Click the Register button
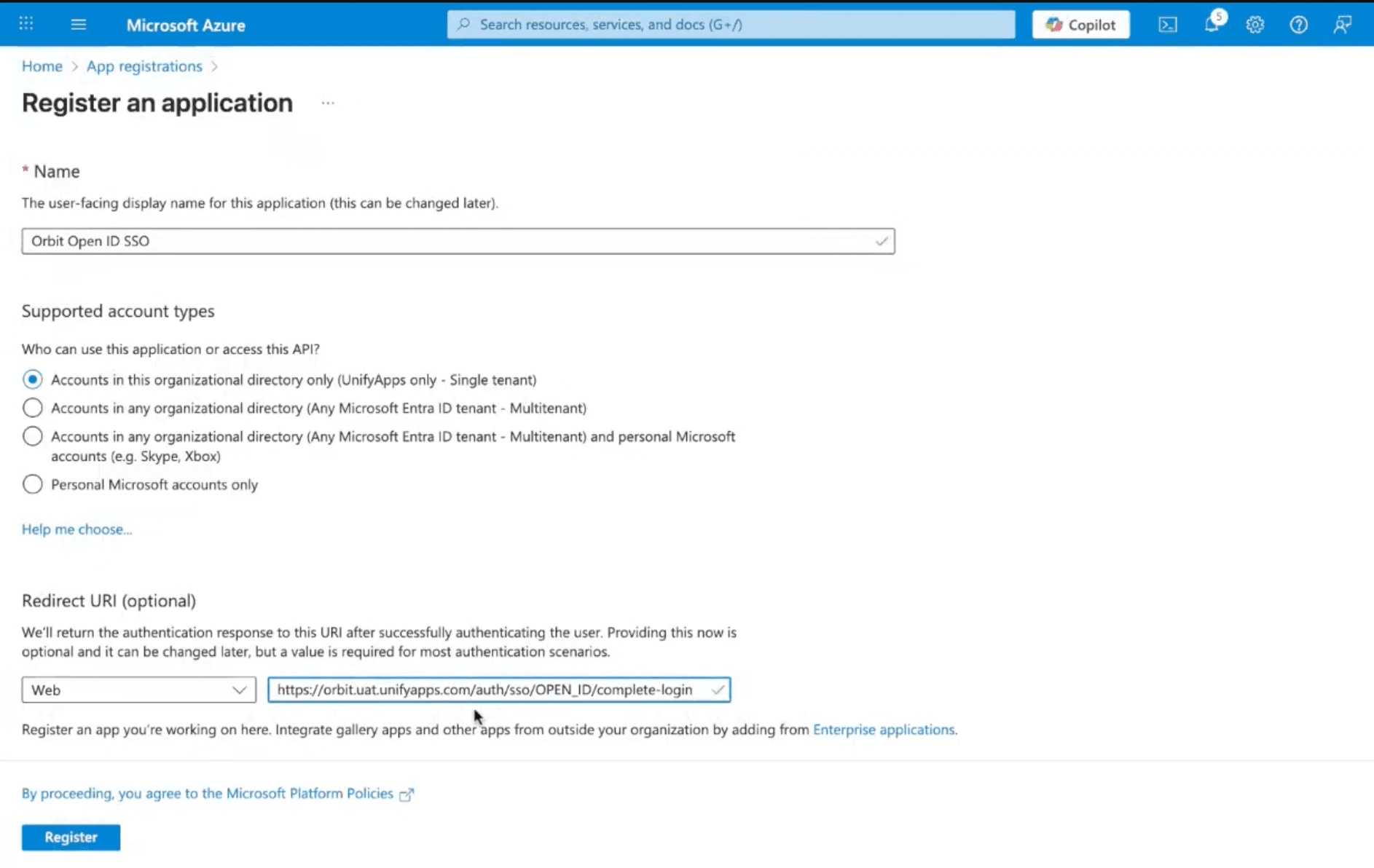Screen dimensions: 1374x868 [x=71, y=837]
